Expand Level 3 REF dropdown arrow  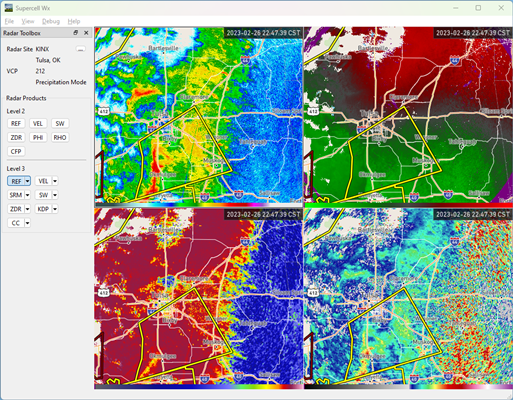28,181
